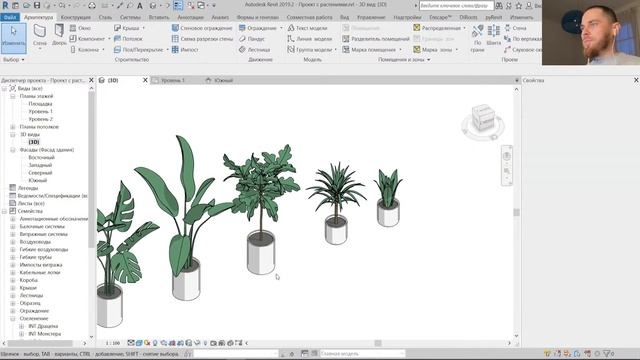Click the view scale 1:100 button
640x360 pixels.
(113, 343)
